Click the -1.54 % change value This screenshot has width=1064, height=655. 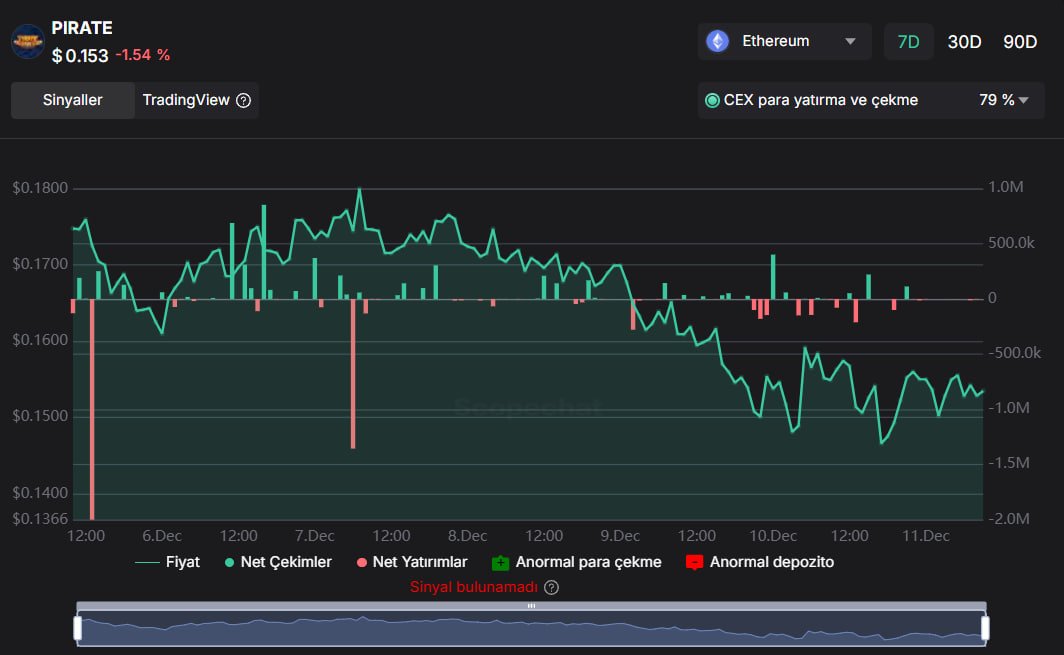point(142,55)
